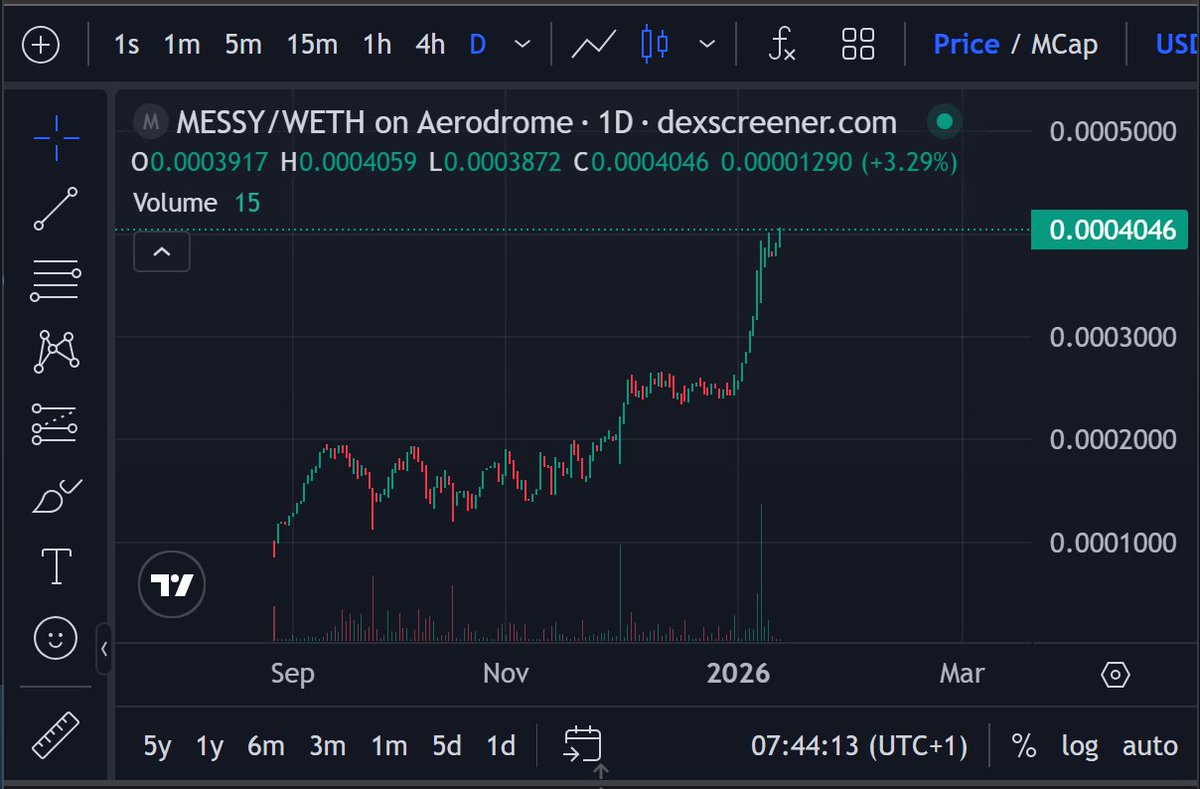
Task: Toggle percent scale mode
Action: pos(1023,746)
